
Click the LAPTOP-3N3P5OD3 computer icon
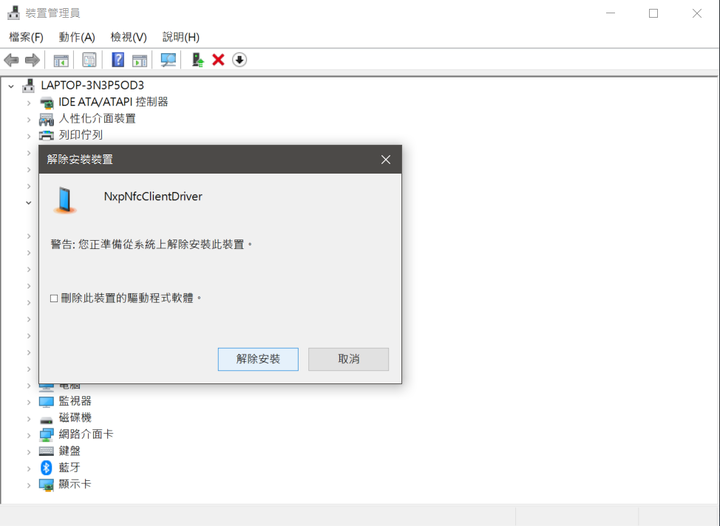(28, 85)
